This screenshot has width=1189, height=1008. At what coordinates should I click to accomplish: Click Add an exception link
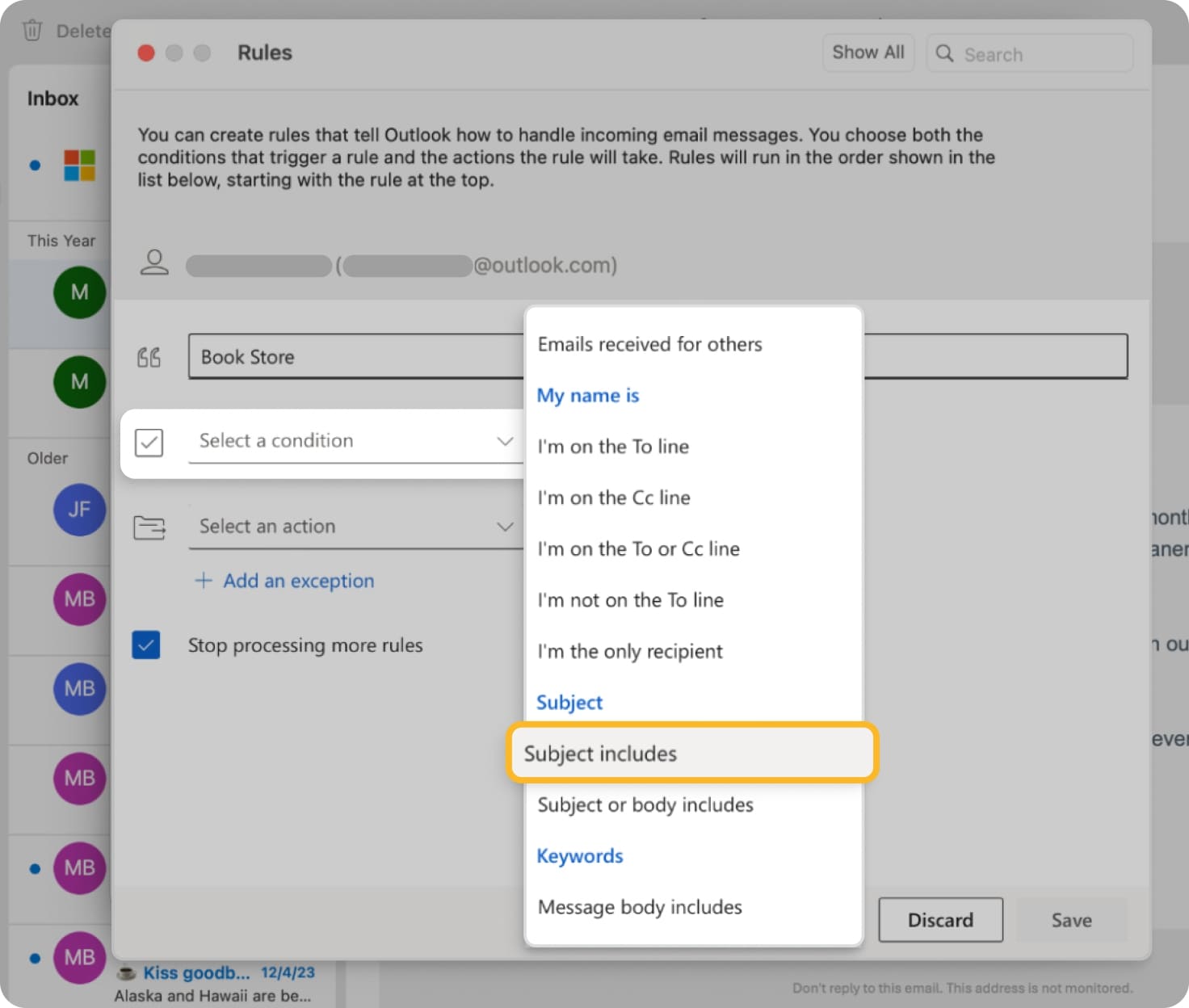297,581
